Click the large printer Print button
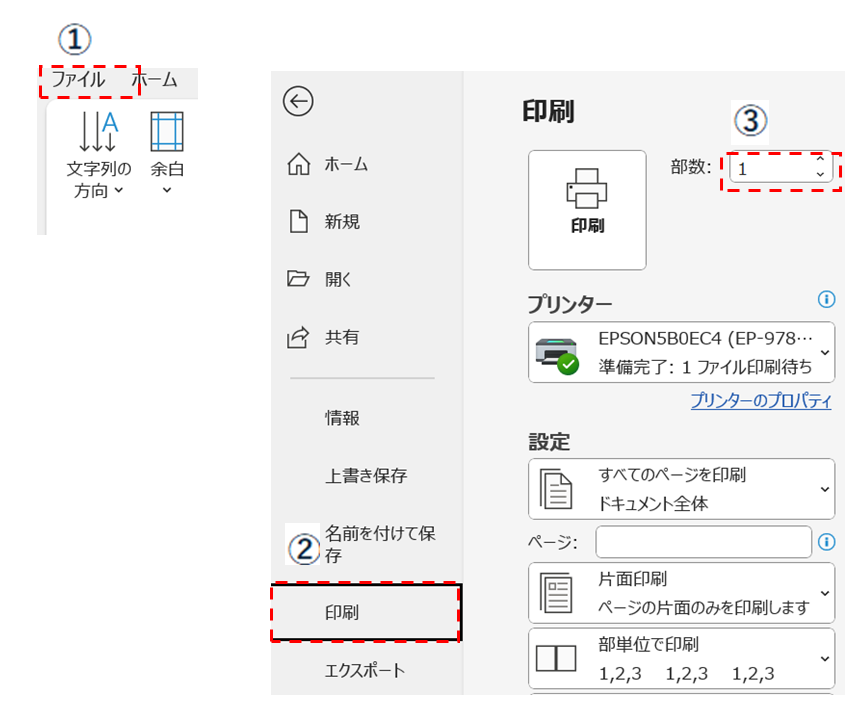This screenshot has width=861, height=721. 587,209
